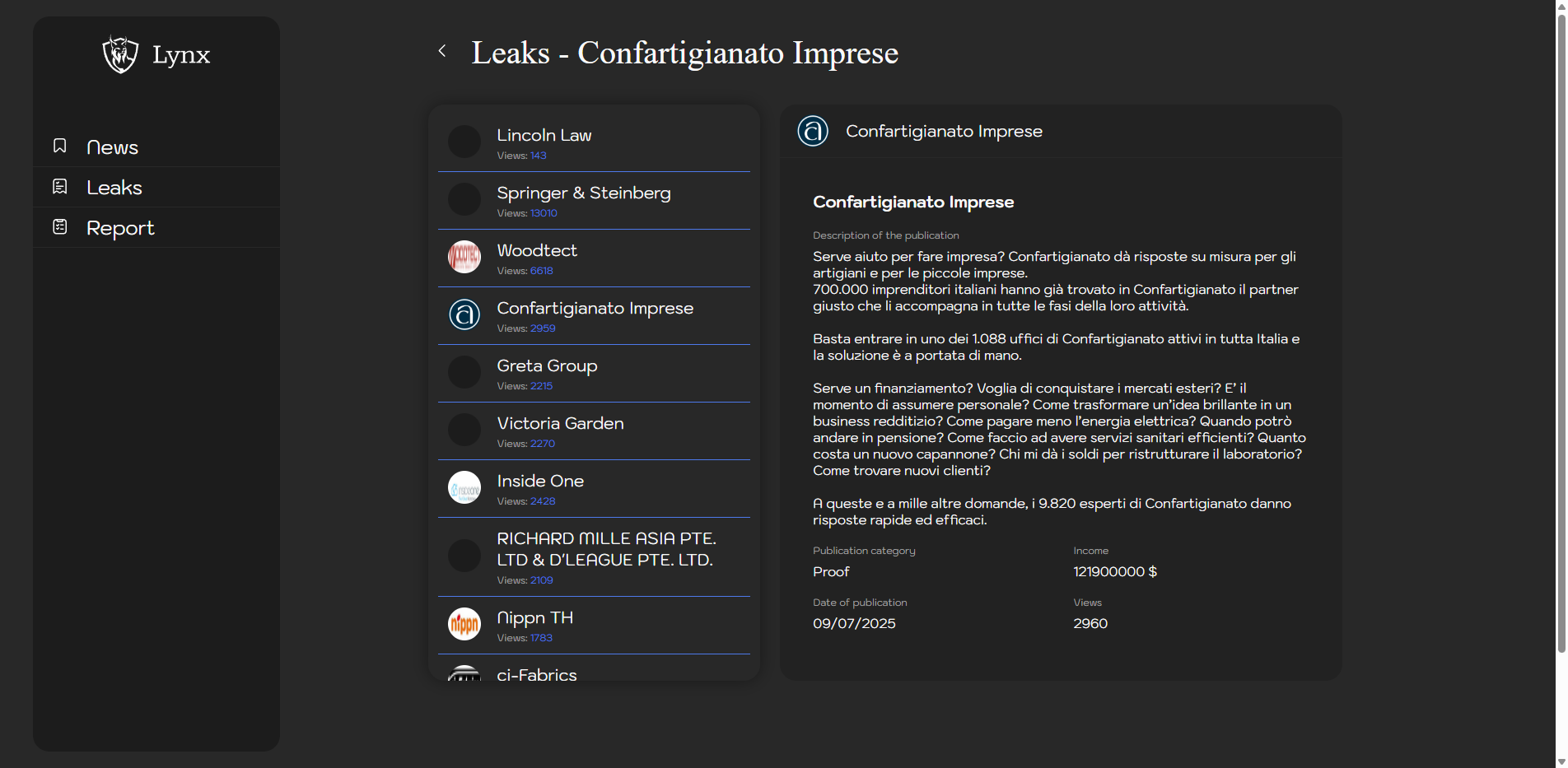The image size is (1568, 768).
Task: Click the page's vertical scrollbar
Action: 1561,329
